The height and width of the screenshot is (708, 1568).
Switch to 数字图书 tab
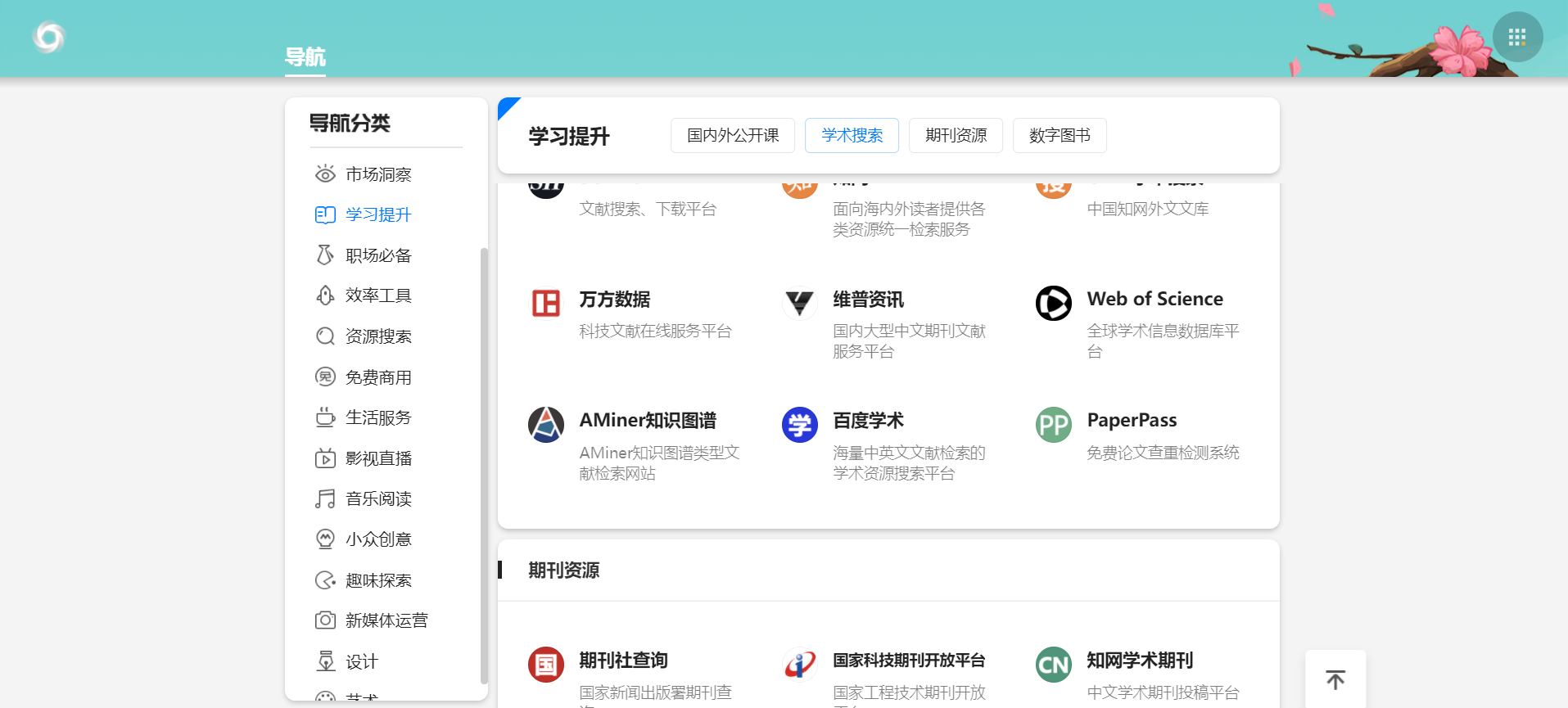[1060, 135]
